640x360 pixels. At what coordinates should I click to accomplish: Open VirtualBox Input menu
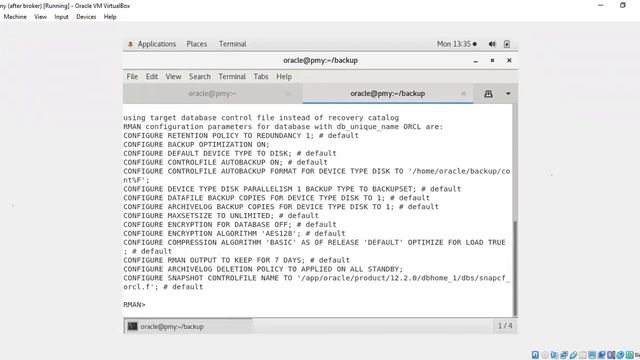point(62,17)
